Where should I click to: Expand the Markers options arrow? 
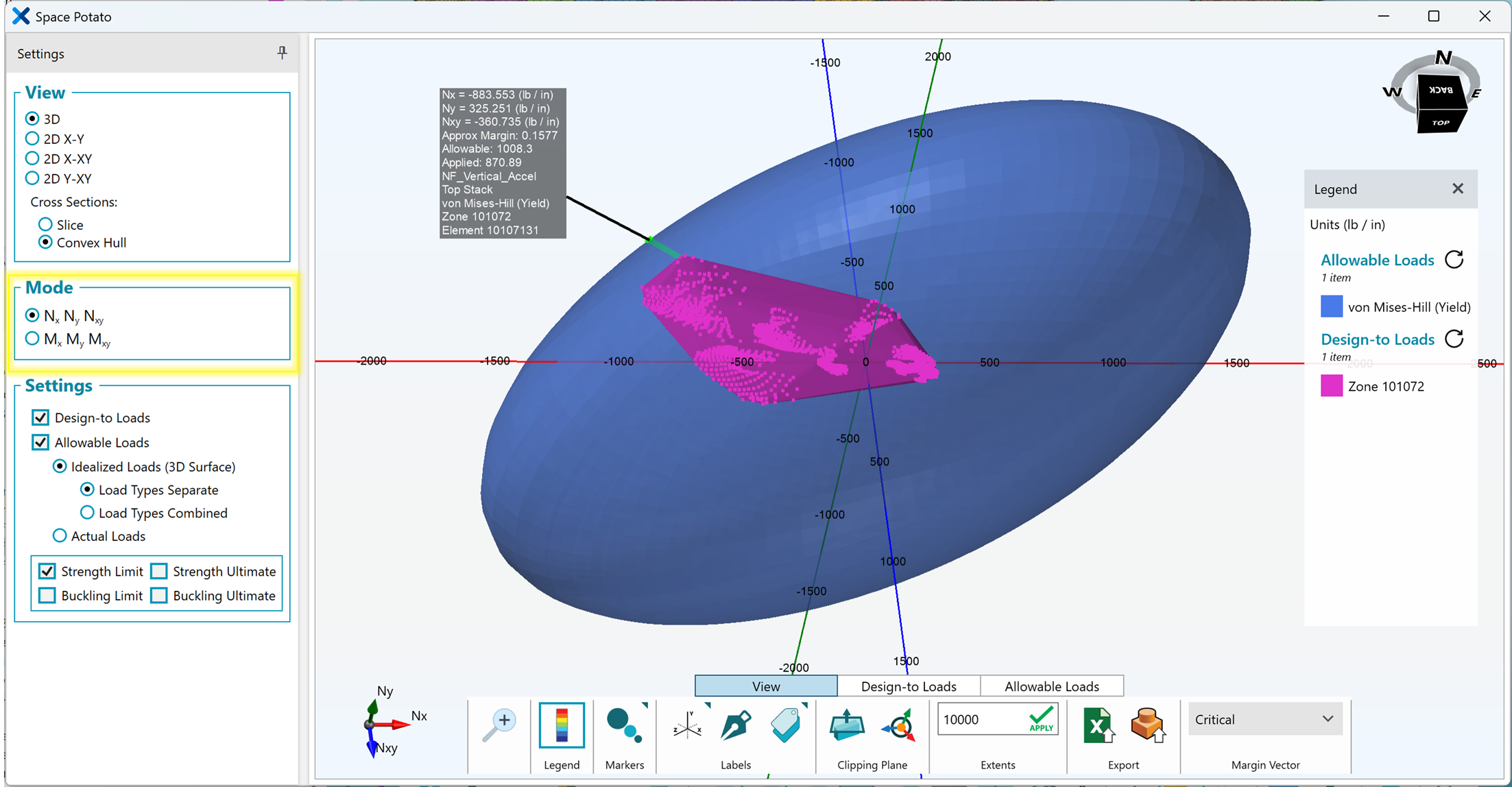[x=645, y=705]
